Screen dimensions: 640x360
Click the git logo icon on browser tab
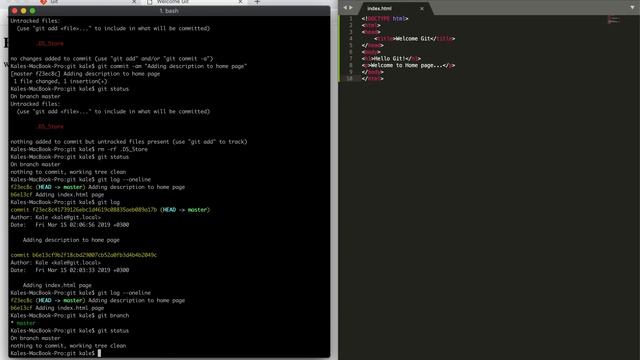pos(44,2)
